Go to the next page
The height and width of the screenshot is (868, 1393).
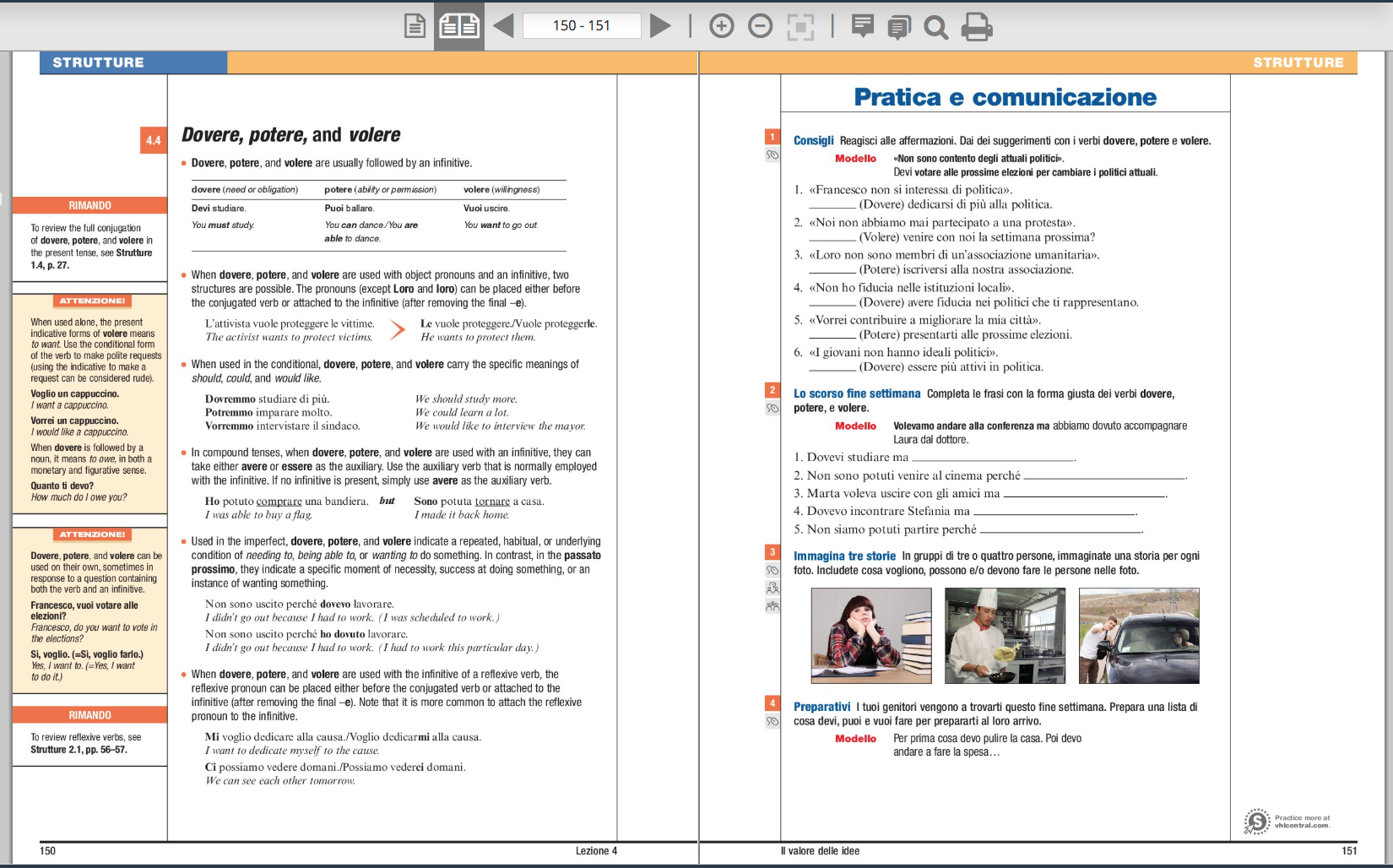click(660, 26)
